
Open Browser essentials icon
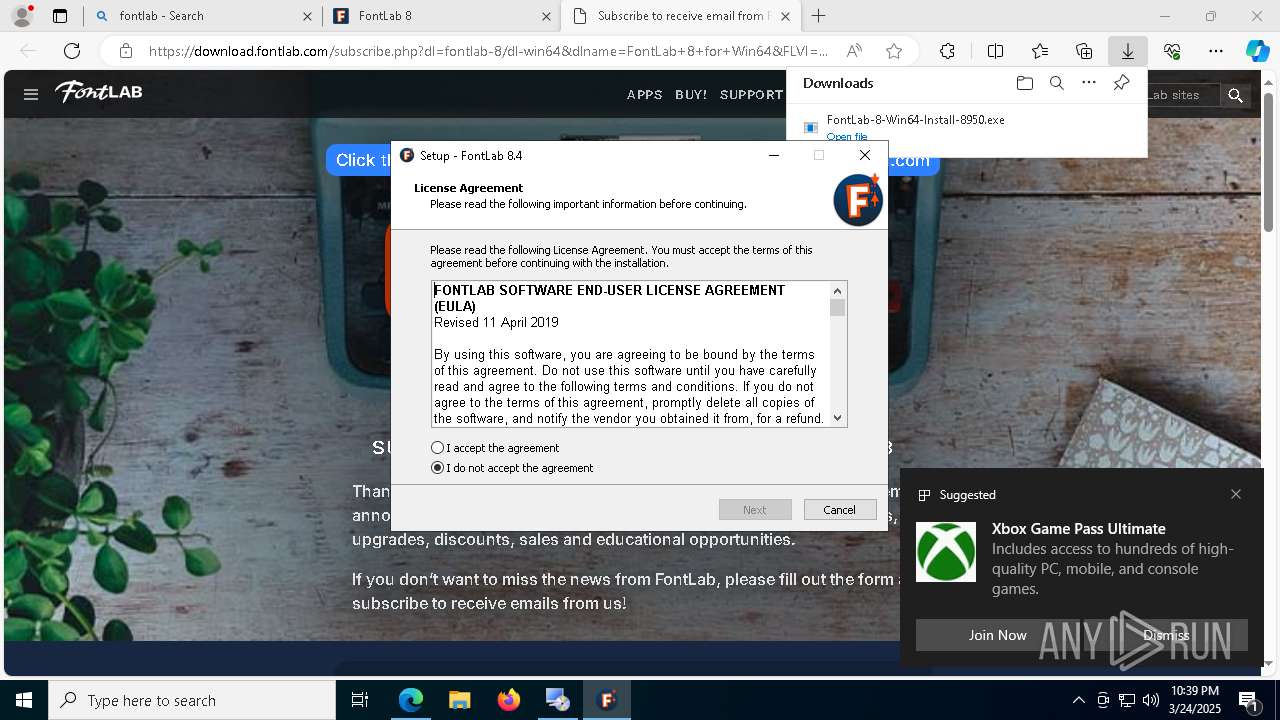(x=1172, y=51)
